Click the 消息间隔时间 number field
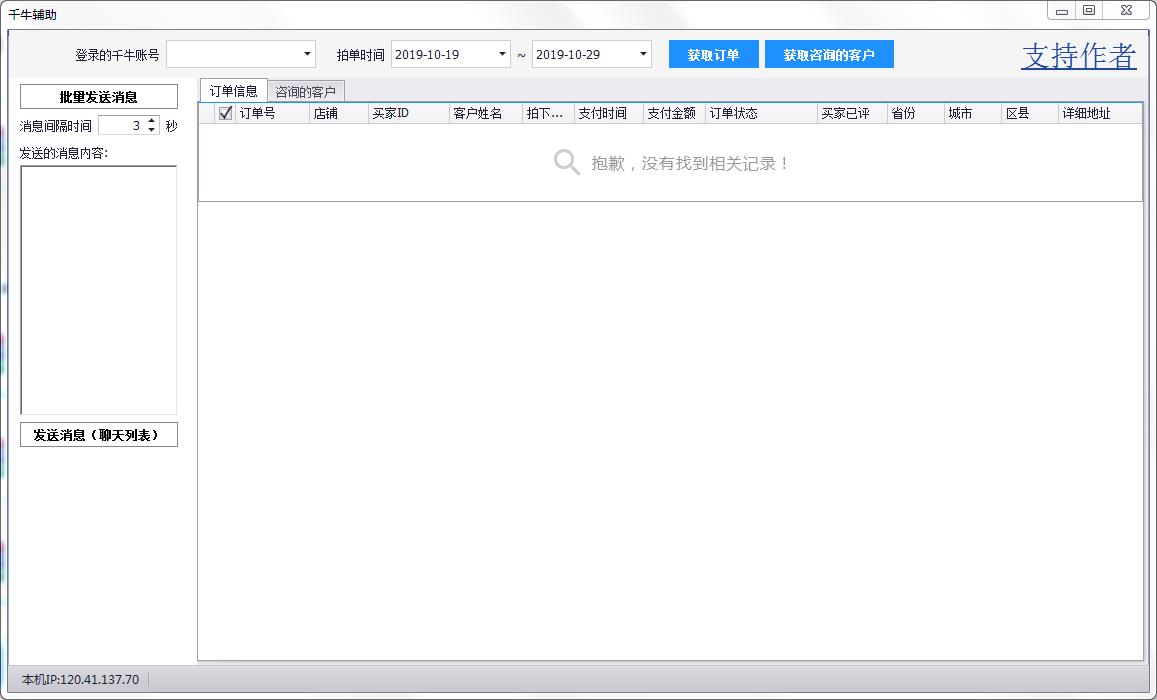 point(122,126)
